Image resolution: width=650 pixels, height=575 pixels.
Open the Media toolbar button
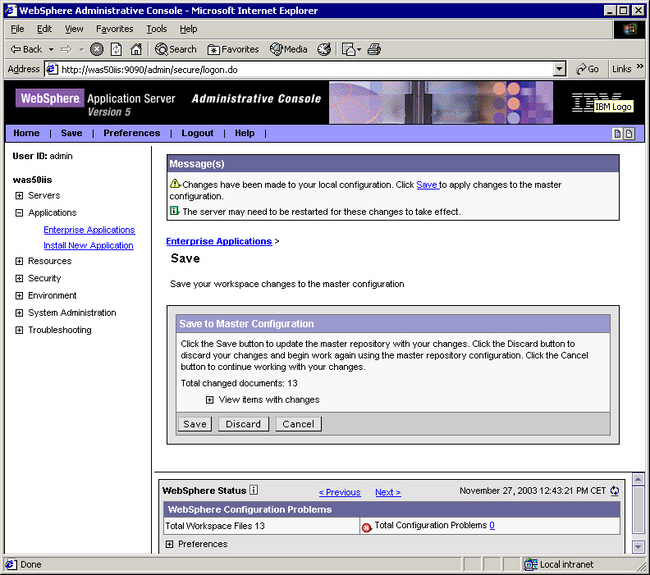click(289, 49)
